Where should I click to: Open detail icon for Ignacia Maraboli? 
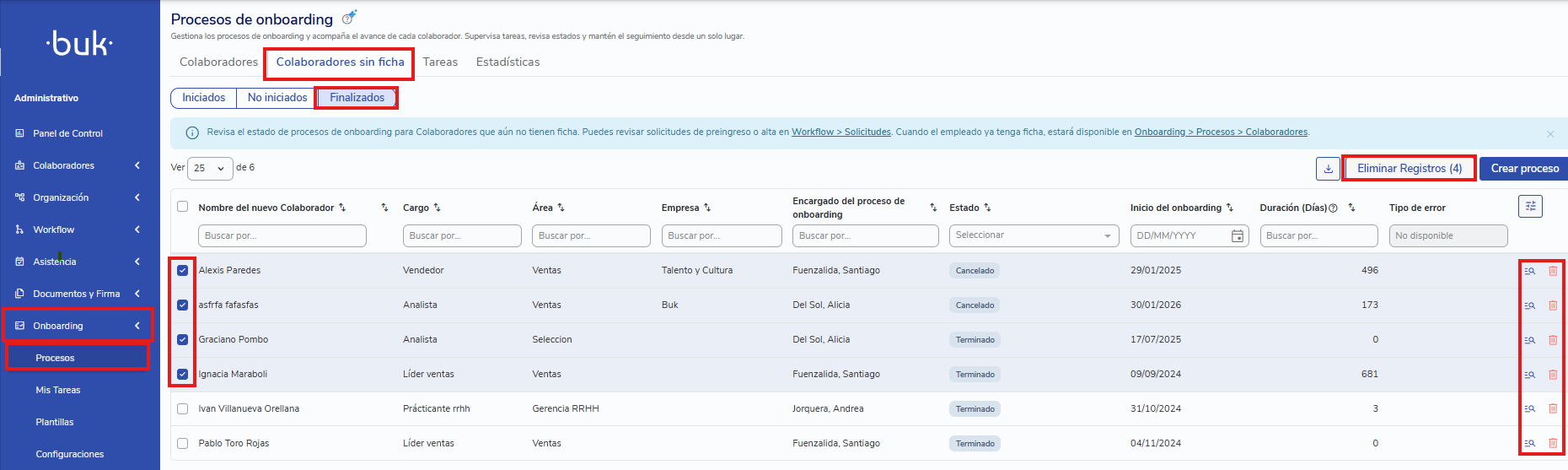(1530, 375)
